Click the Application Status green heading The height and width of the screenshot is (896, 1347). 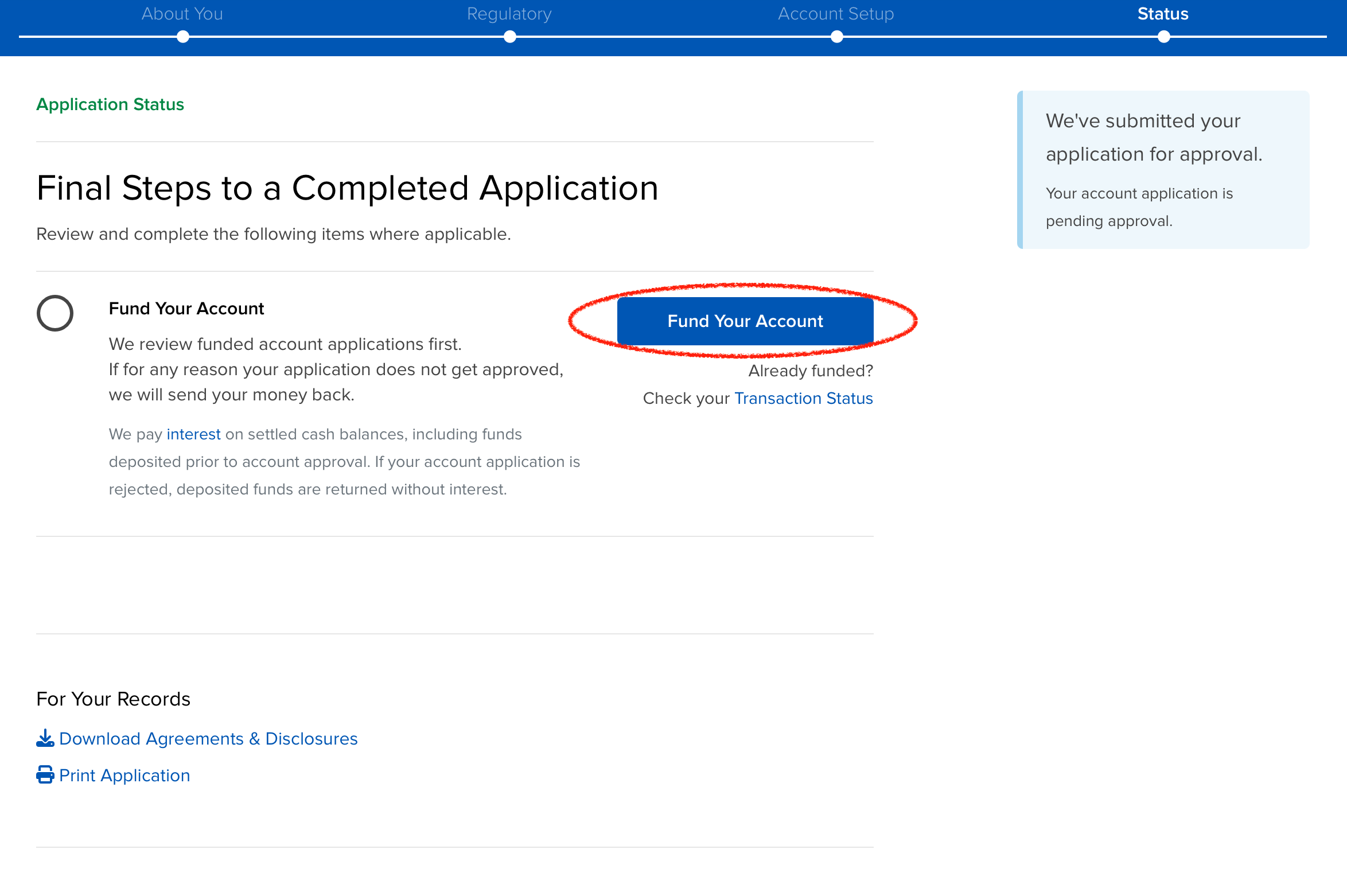(110, 104)
